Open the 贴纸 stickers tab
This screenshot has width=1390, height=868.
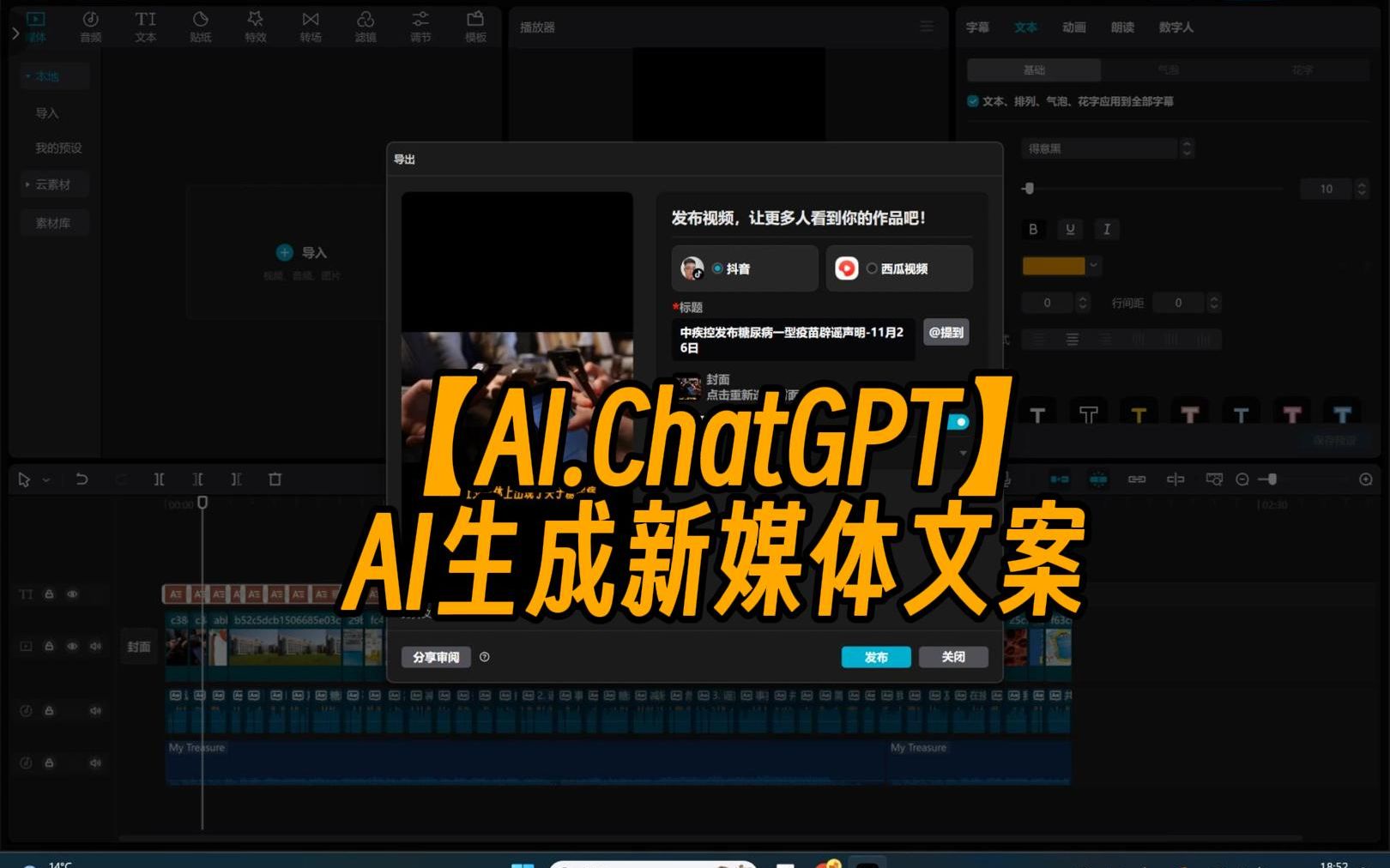click(200, 27)
